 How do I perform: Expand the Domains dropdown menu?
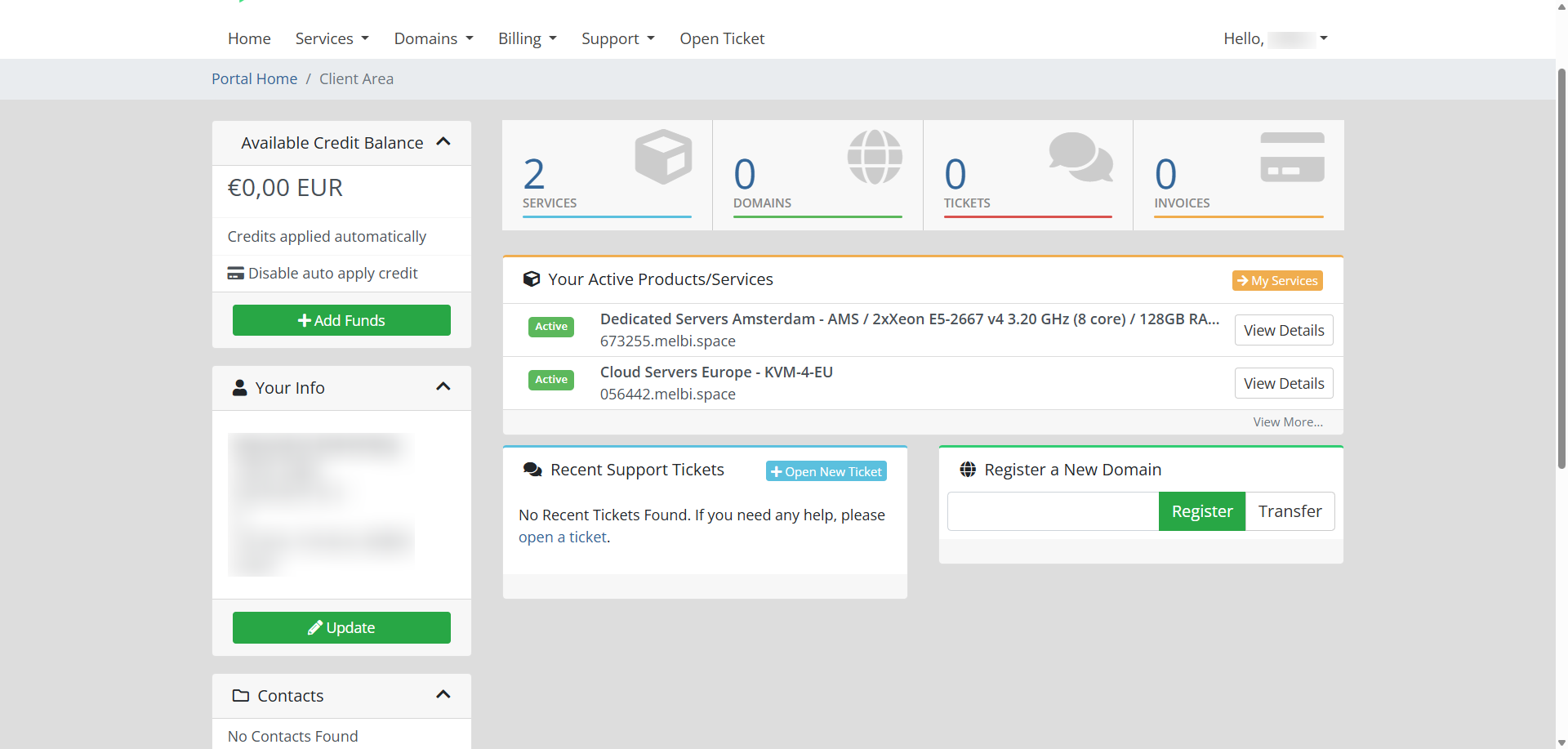point(434,38)
